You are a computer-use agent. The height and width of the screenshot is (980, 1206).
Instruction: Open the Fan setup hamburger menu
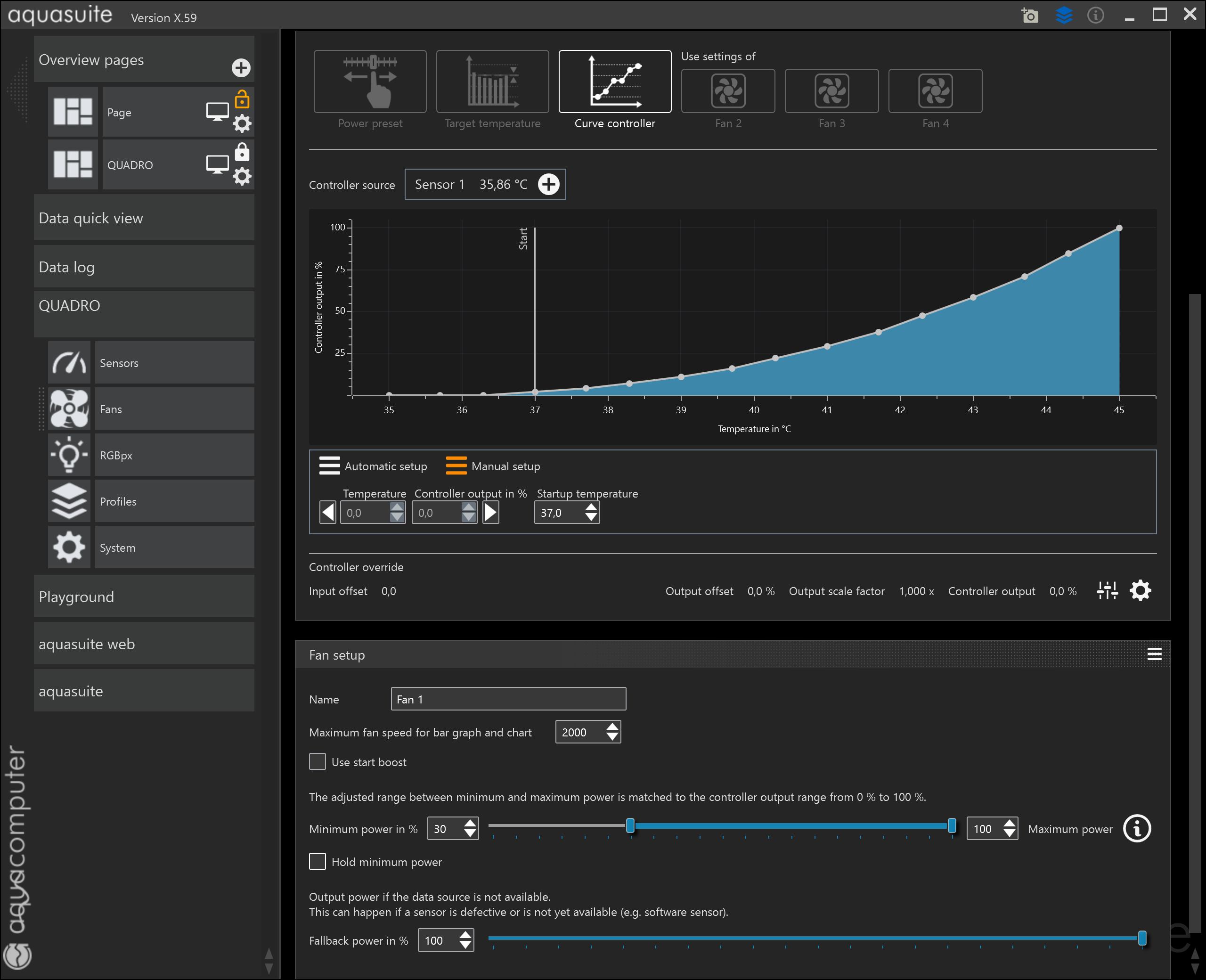pos(1154,654)
